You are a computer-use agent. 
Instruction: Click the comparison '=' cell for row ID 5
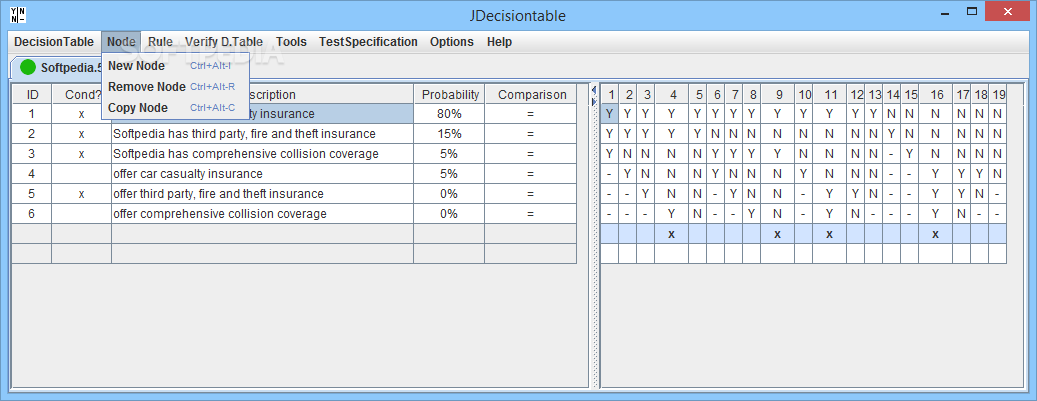coord(531,193)
